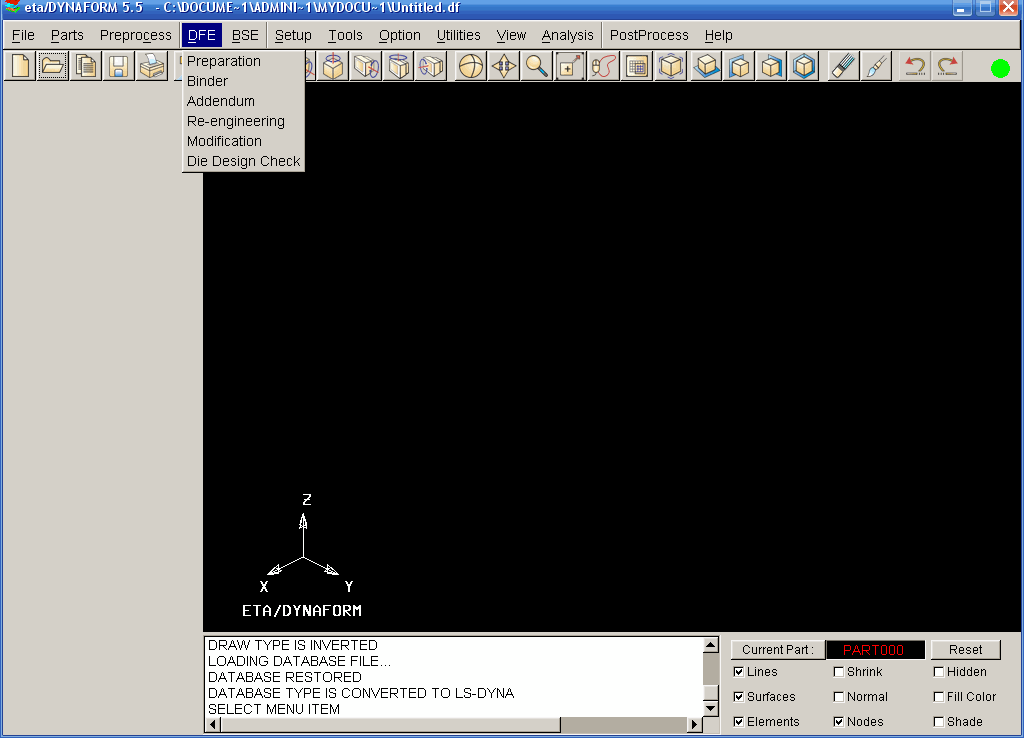Minimize the DYNAFORM window
The width and height of the screenshot is (1024, 738).
961,8
